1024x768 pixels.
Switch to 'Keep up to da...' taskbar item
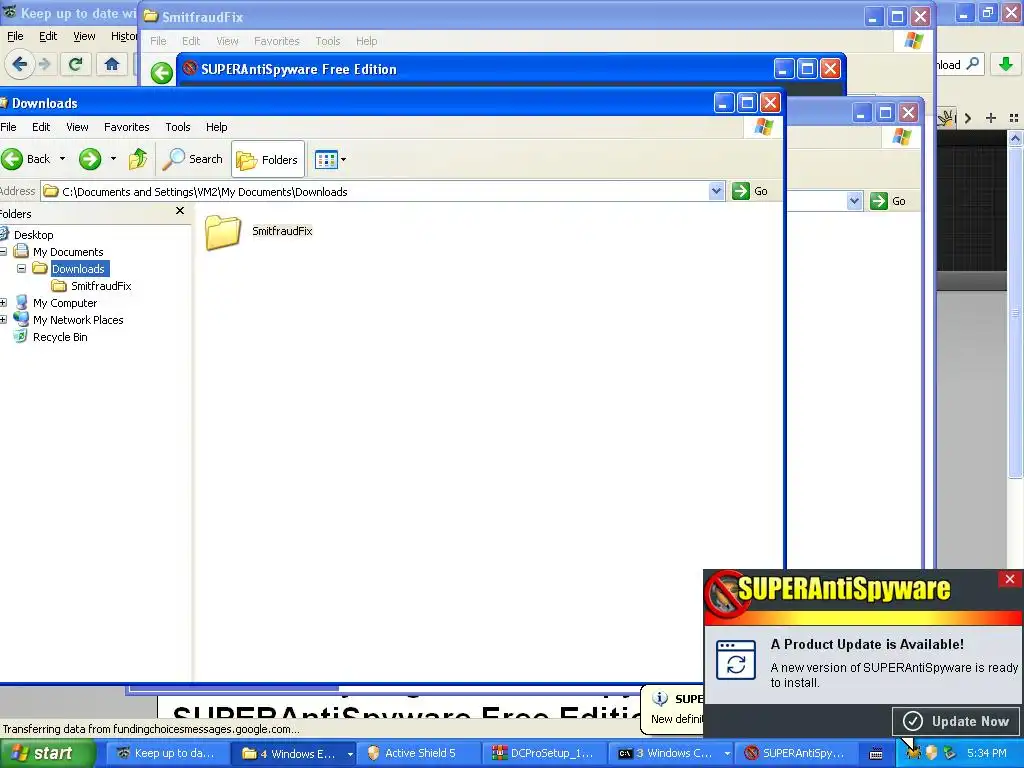click(x=167, y=753)
